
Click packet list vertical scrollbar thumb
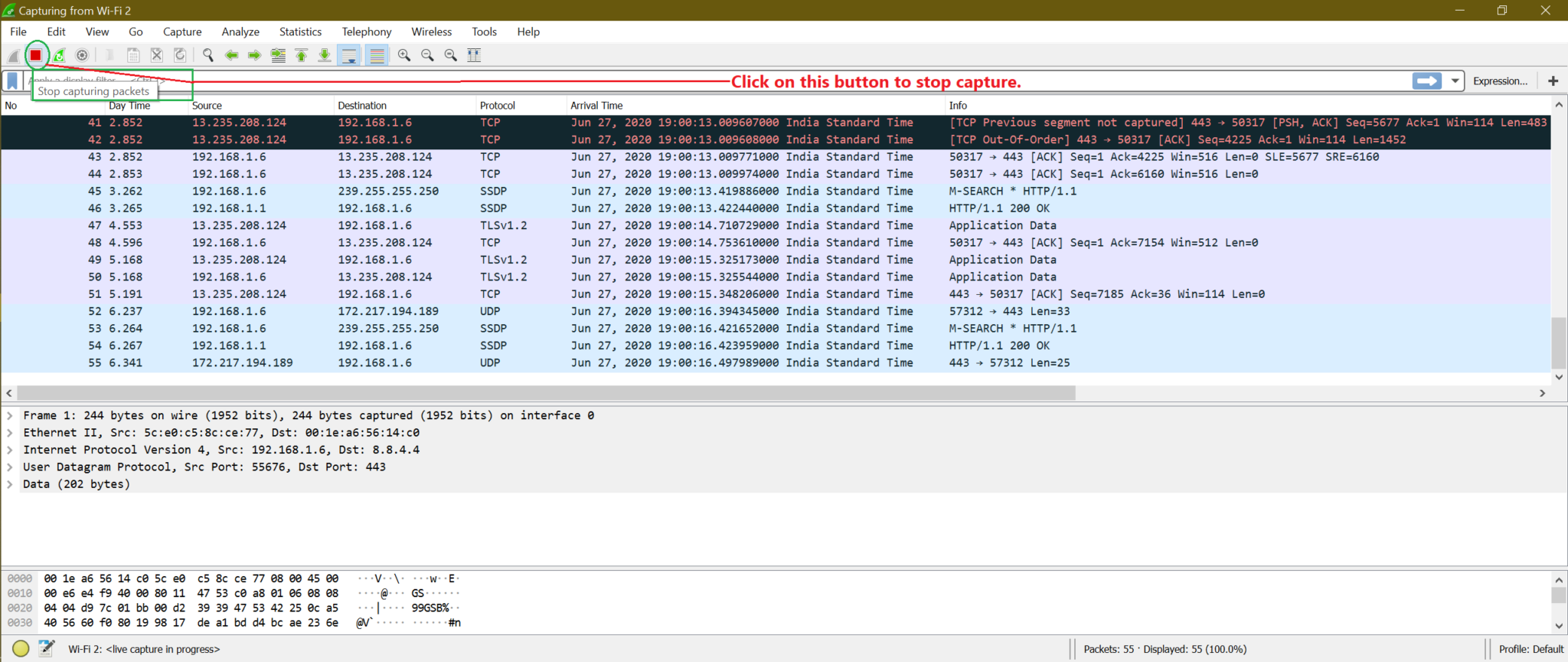[1559, 342]
